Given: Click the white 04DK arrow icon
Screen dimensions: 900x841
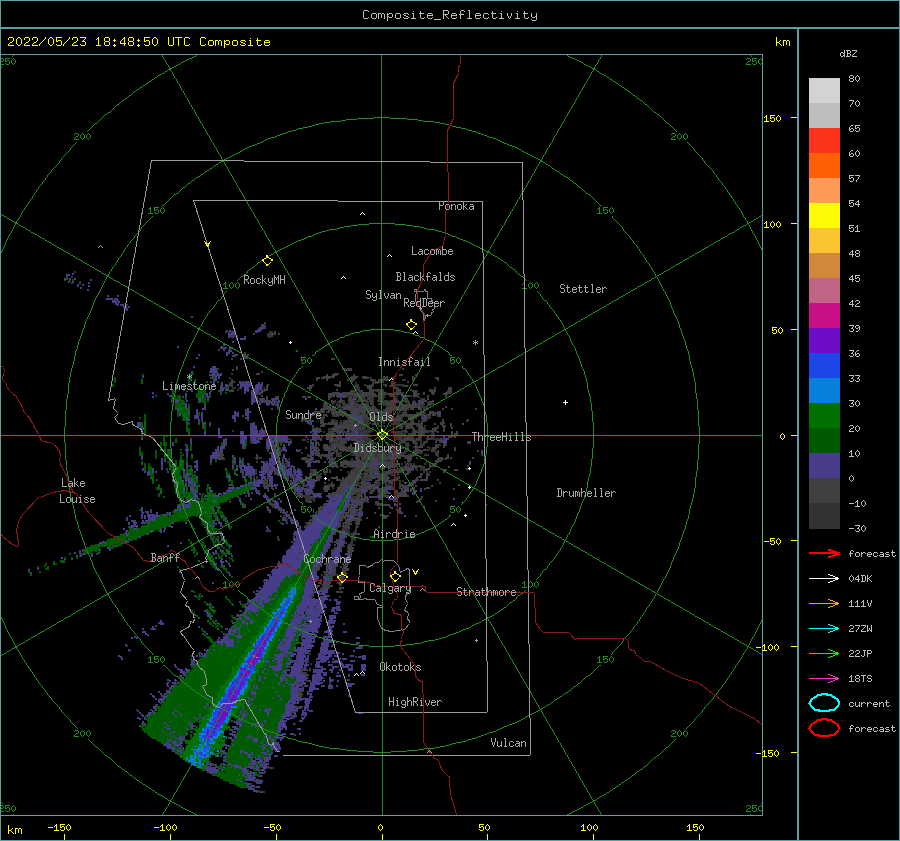Looking at the screenshot, I should point(824,579).
